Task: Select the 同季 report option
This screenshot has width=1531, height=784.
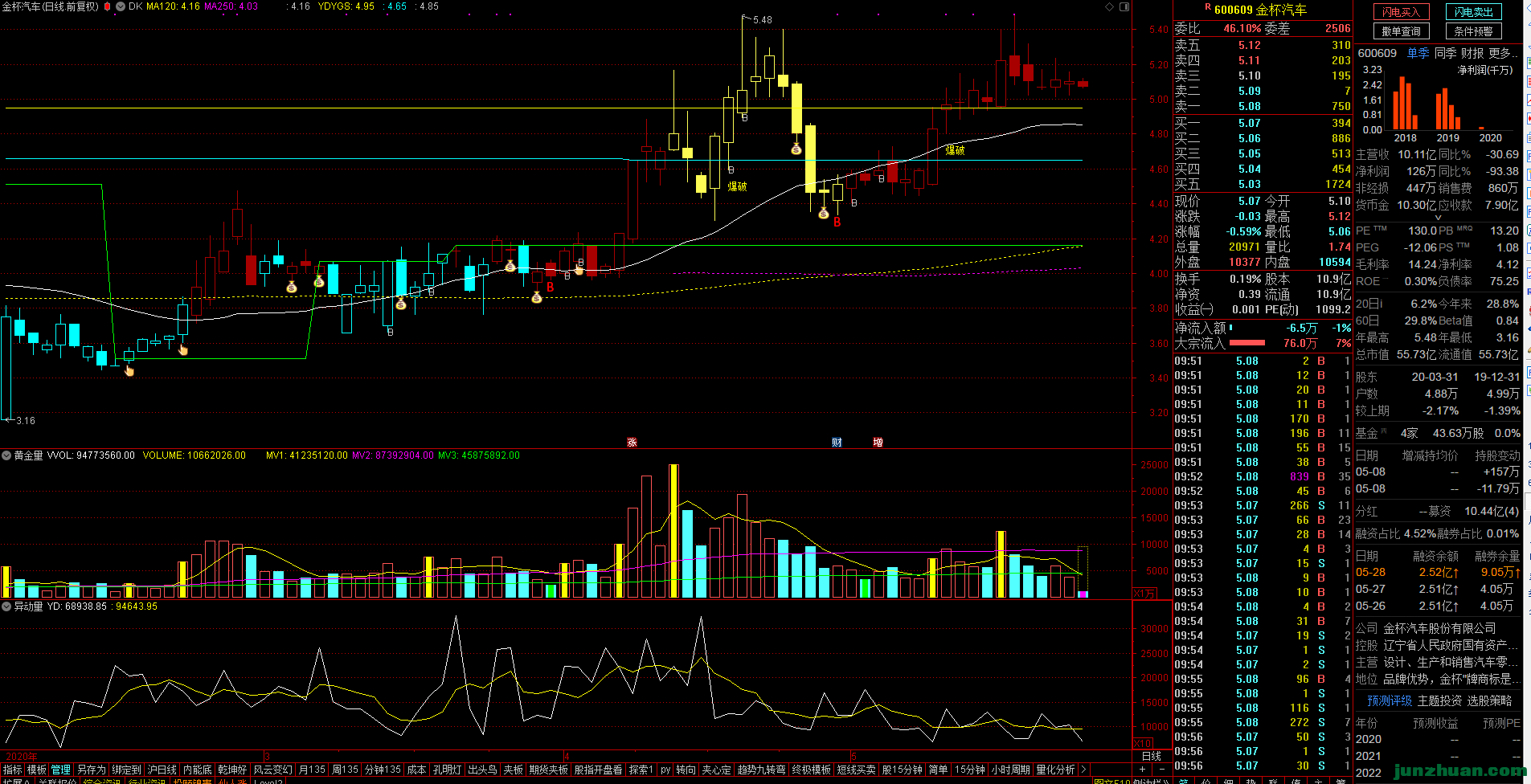Action: pos(1445,53)
